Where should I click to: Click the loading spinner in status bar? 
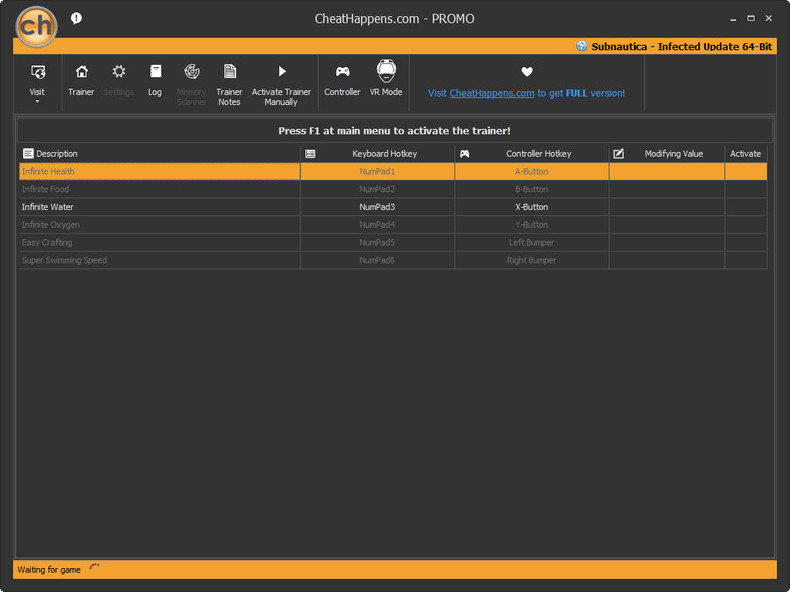(x=94, y=568)
